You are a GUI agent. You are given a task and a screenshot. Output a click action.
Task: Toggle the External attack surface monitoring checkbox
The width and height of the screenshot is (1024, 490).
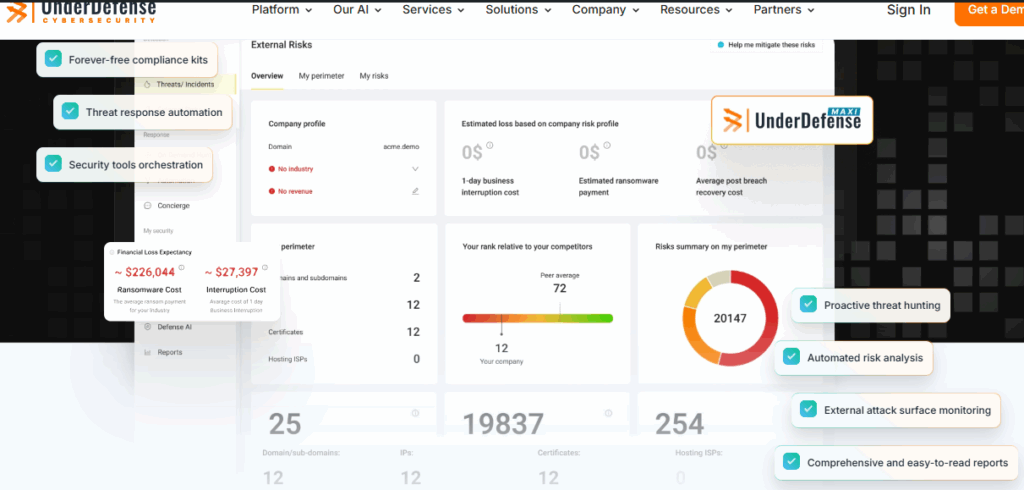808,410
